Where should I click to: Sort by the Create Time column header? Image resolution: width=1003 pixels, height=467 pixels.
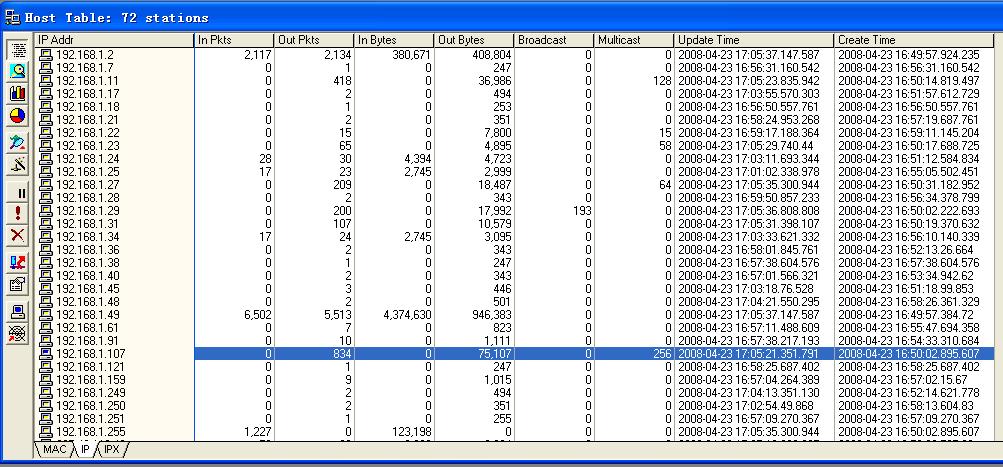(x=915, y=40)
